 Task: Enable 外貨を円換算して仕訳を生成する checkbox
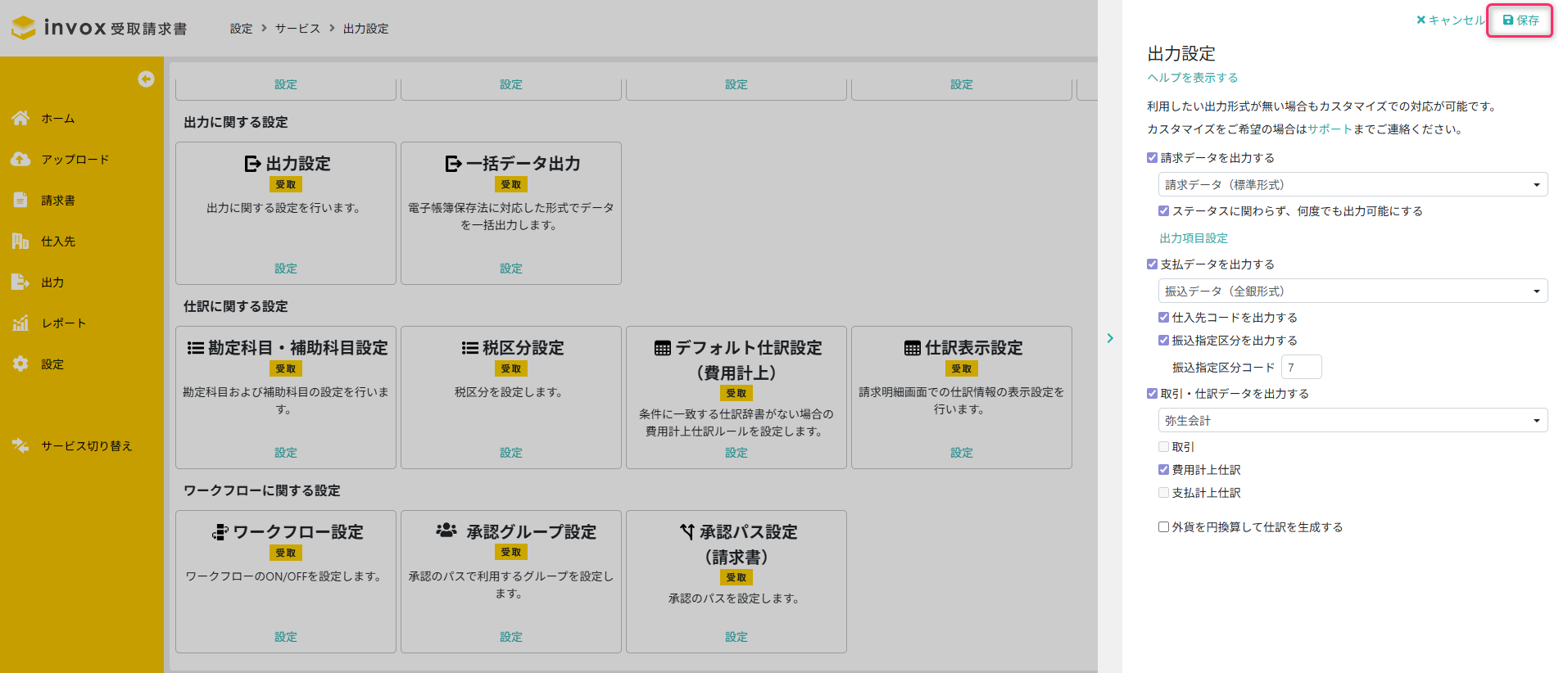[1163, 527]
